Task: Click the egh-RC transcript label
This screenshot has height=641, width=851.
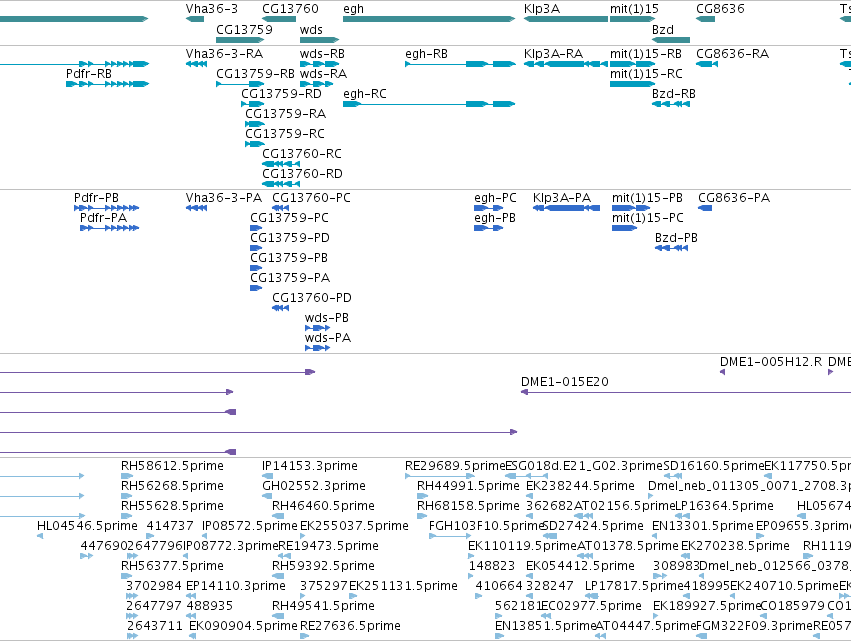Action: (365, 94)
